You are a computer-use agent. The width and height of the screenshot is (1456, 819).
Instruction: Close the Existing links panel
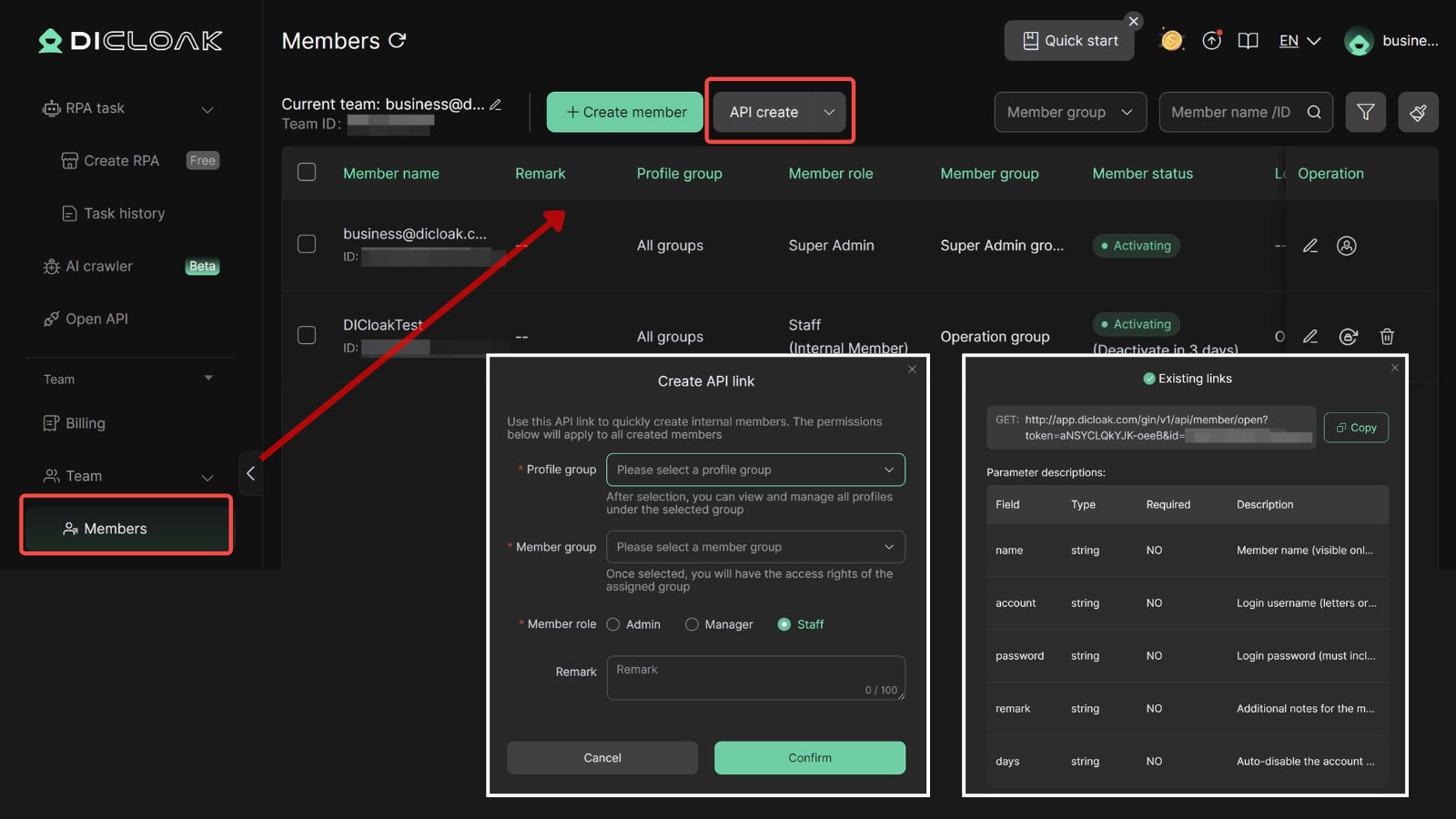tap(1395, 368)
